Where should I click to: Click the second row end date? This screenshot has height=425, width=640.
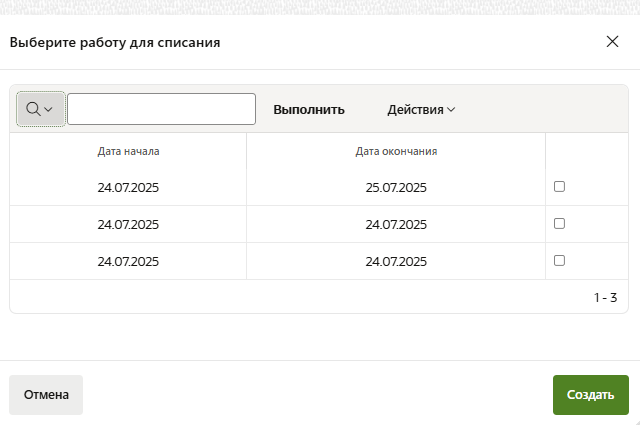click(x=396, y=224)
